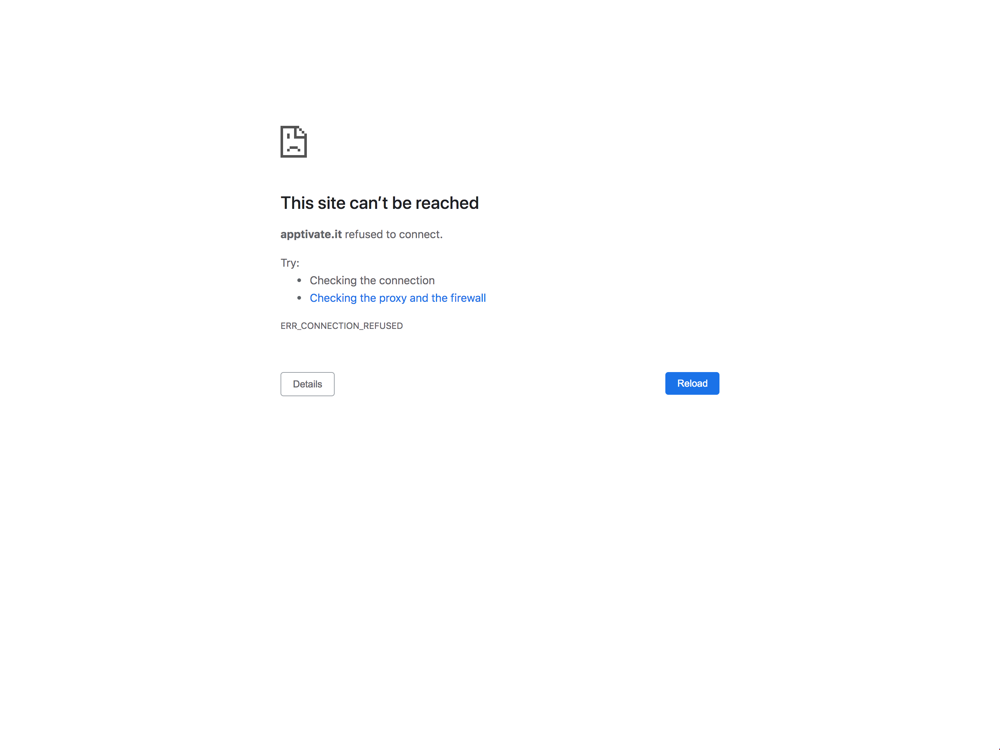1000x750 pixels.
Task: Click the 'Try:' label
Action: click(290, 263)
